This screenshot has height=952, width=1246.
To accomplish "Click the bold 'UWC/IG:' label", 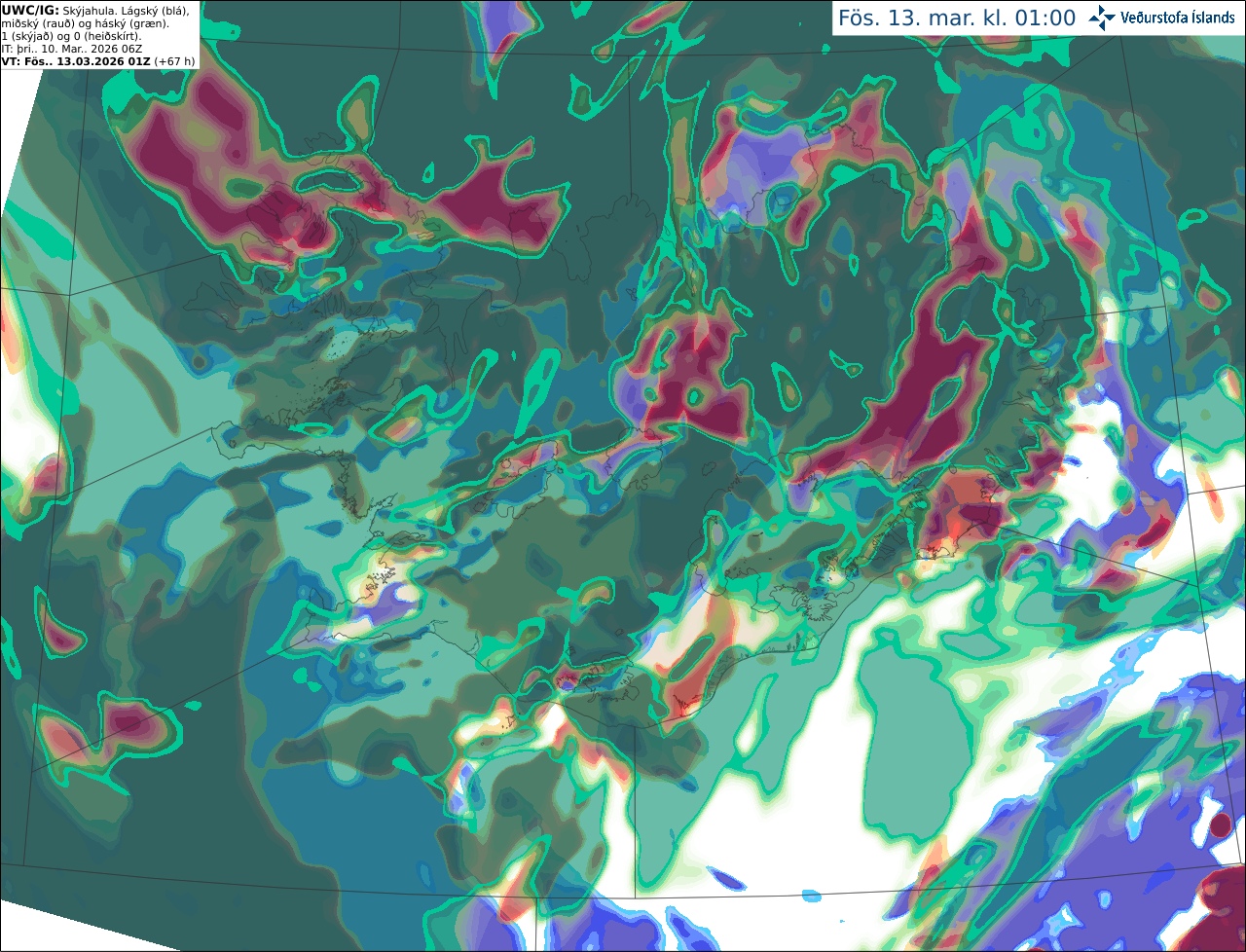I will coord(30,10).
